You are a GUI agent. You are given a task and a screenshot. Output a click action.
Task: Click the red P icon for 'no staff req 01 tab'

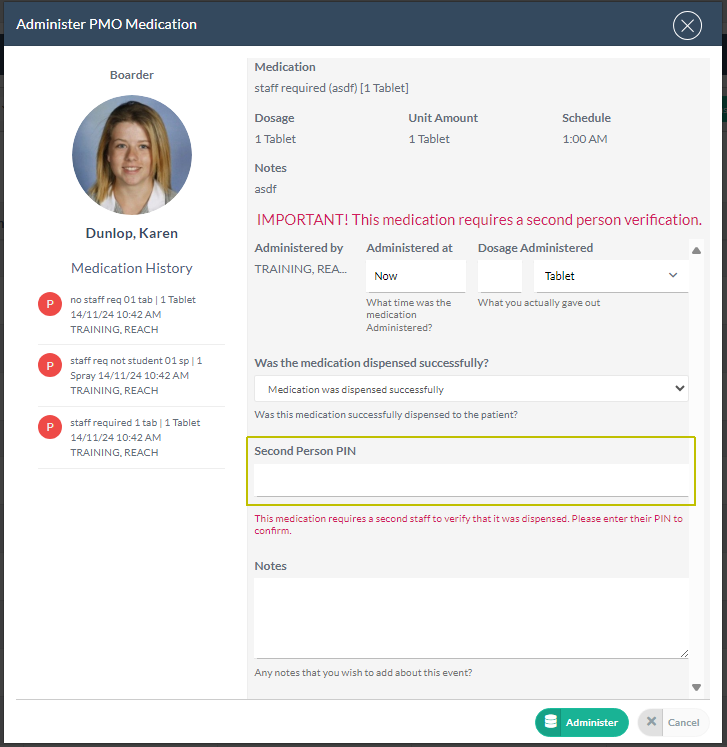click(50, 304)
